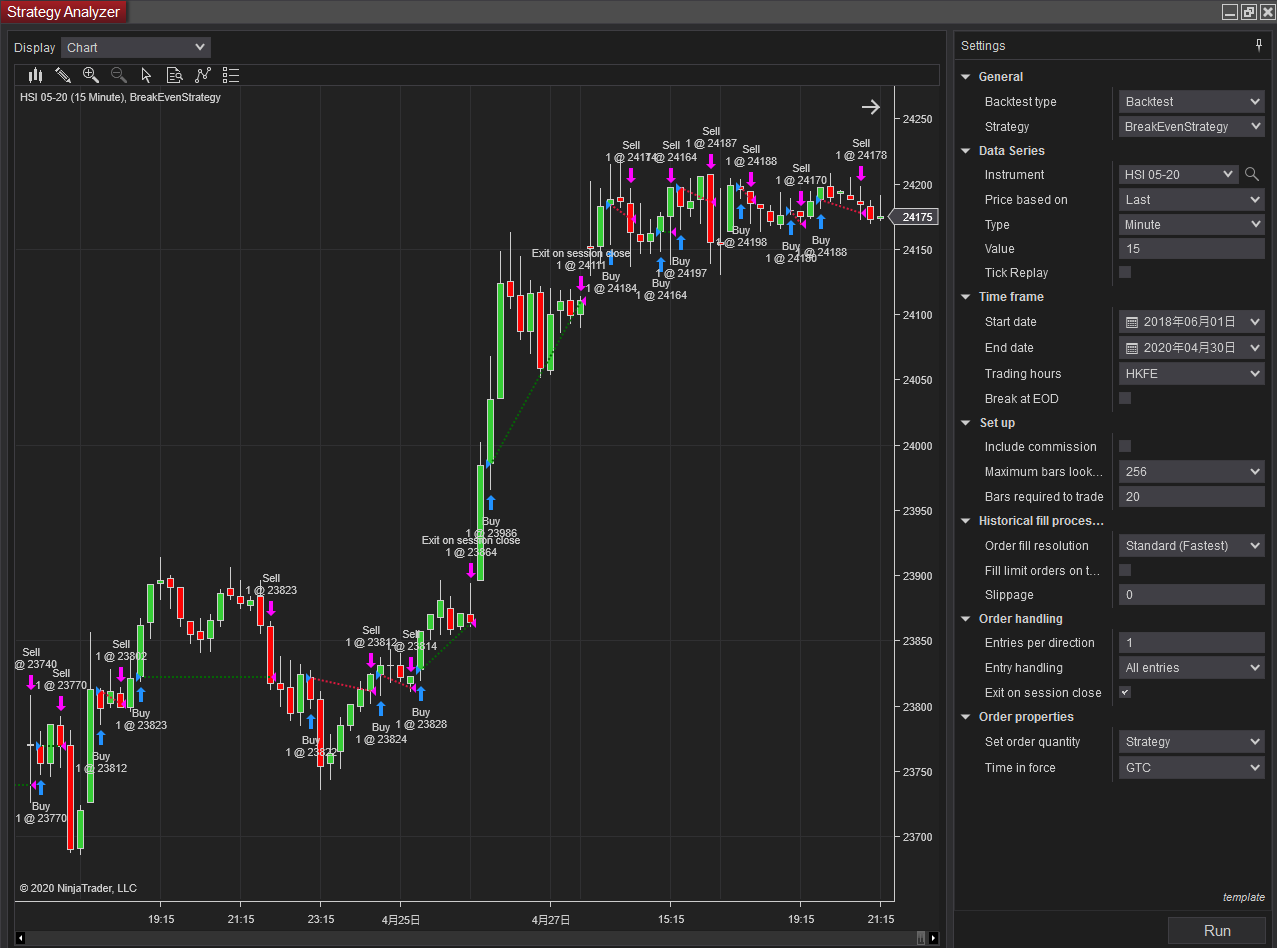Click the template link
The image size is (1277, 948).
1243,897
